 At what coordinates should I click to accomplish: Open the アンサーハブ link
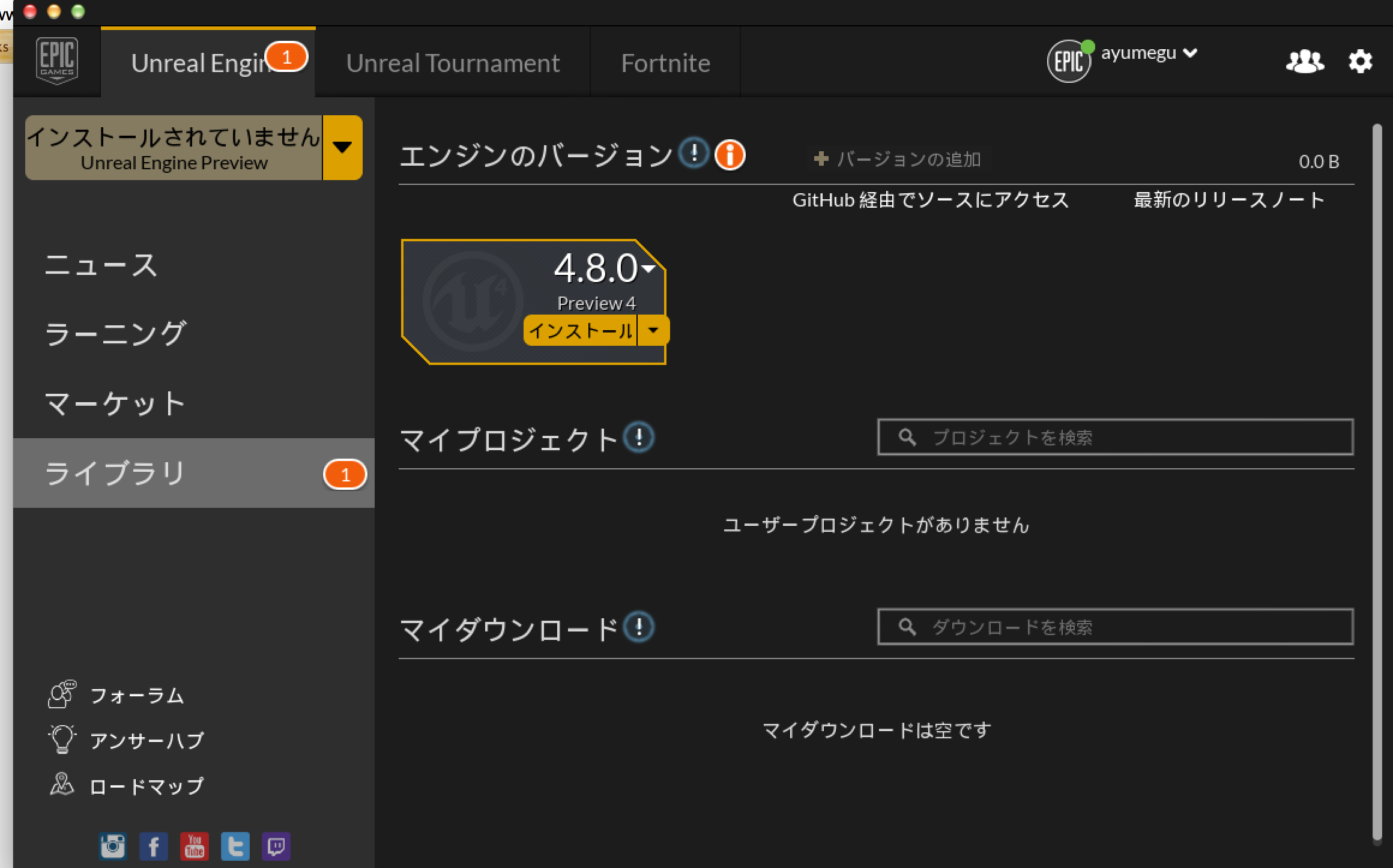tap(147, 740)
